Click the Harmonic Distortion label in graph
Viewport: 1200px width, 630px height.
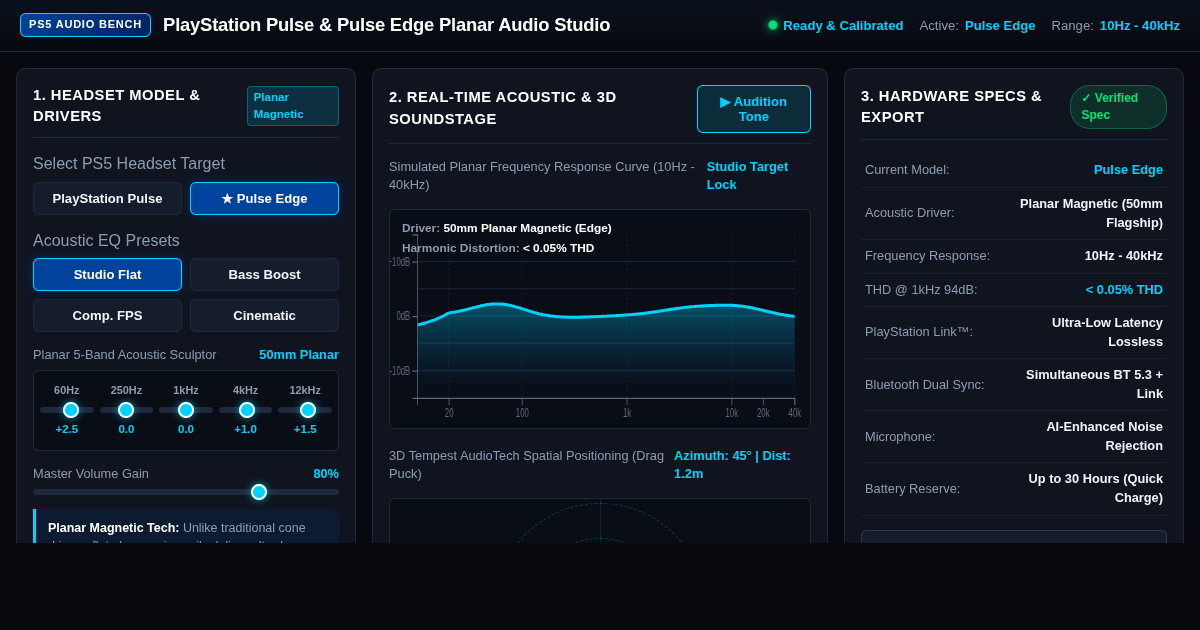tap(498, 248)
